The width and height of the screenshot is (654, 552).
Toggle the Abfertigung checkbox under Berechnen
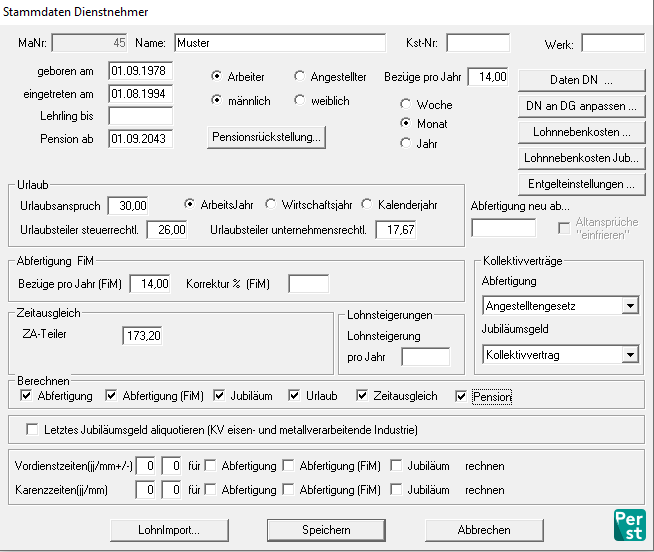tap(26, 396)
